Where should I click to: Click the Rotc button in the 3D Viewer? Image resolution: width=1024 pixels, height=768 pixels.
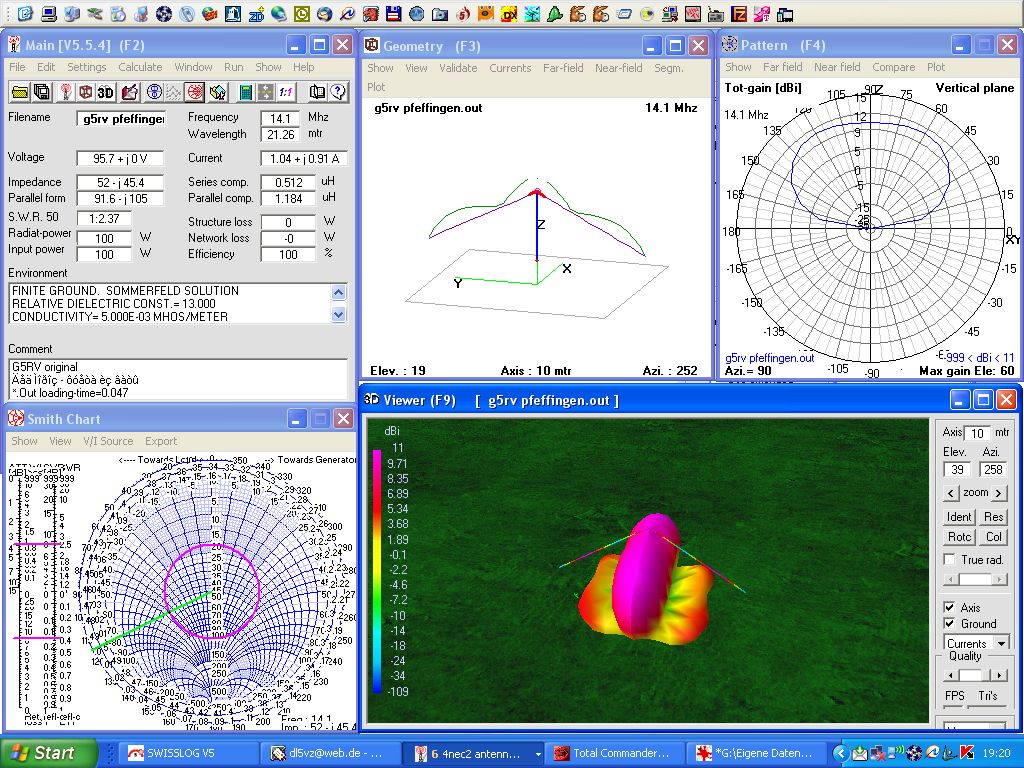pyautogui.click(x=959, y=537)
